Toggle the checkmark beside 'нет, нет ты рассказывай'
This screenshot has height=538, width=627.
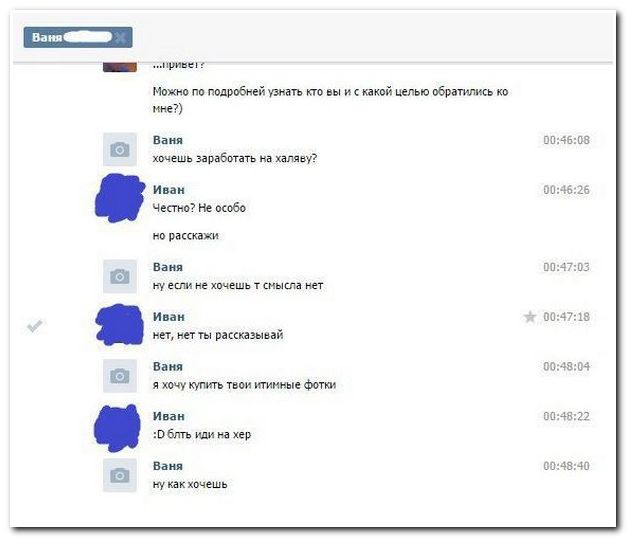[x=35, y=326]
